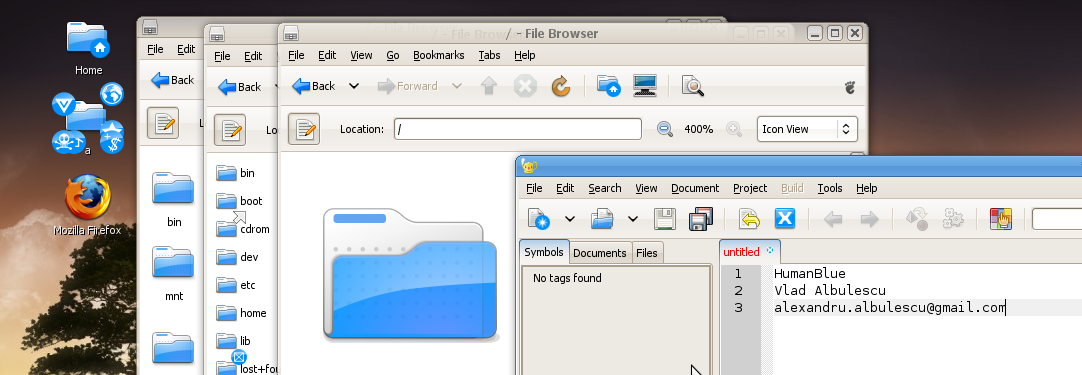The image size is (1082, 375).
Task: Click Geany's Save file floppy icon
Action: (x=665, y=220)
